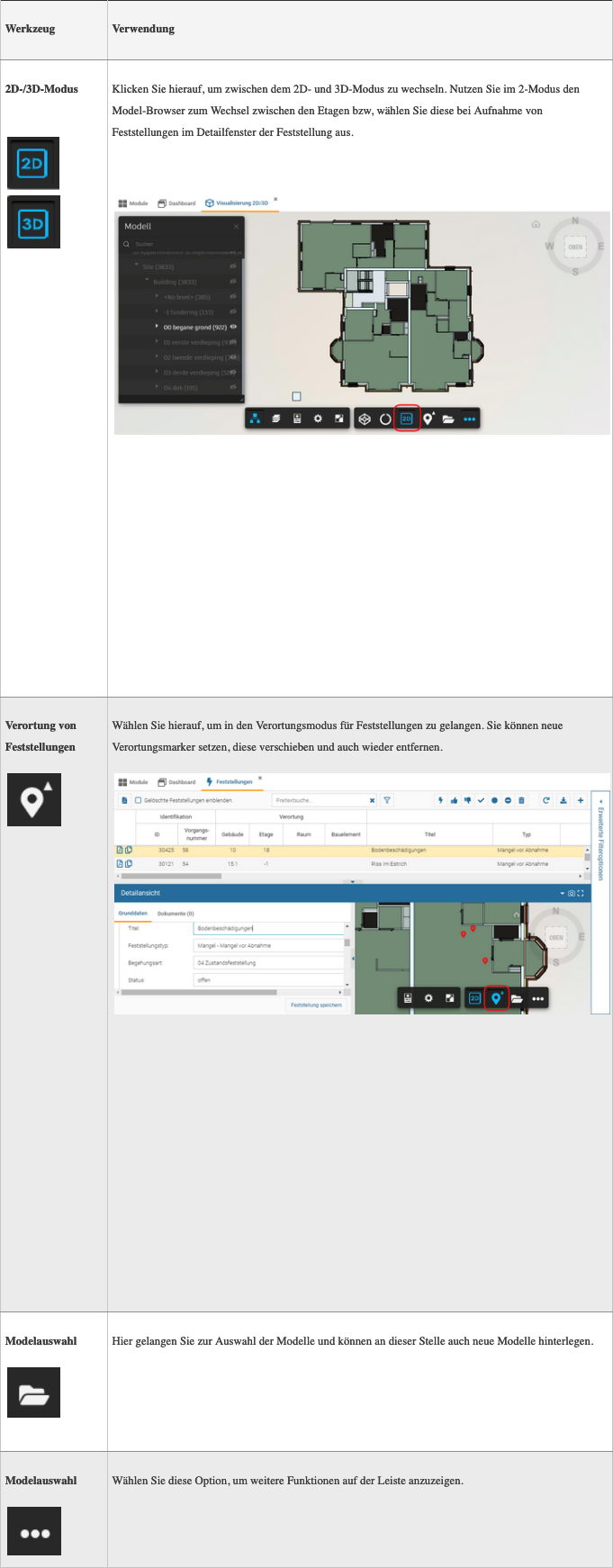
Task: Select the 'Riss im Estrich' table row
Action: point(389,864)
